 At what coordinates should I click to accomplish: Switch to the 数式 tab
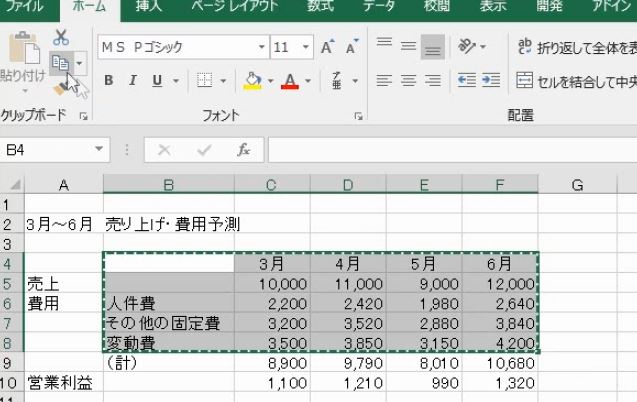(320, 6)
